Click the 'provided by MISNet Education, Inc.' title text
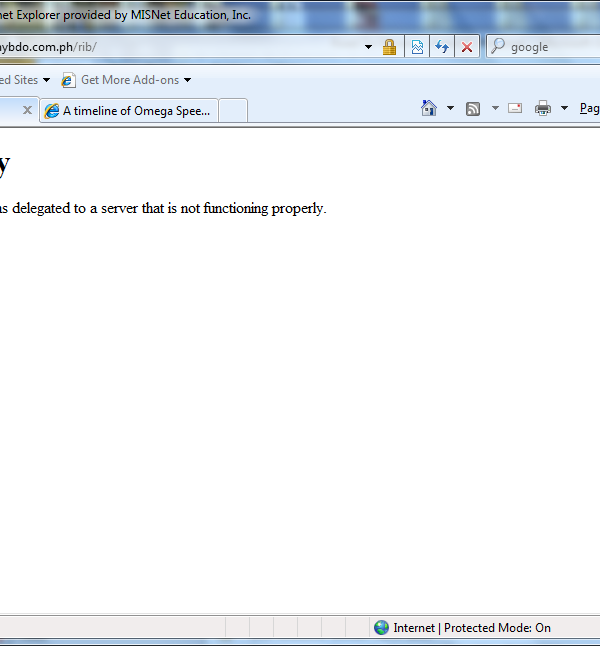The height and width of the screenshot is (646, 600). click(157, 15)
